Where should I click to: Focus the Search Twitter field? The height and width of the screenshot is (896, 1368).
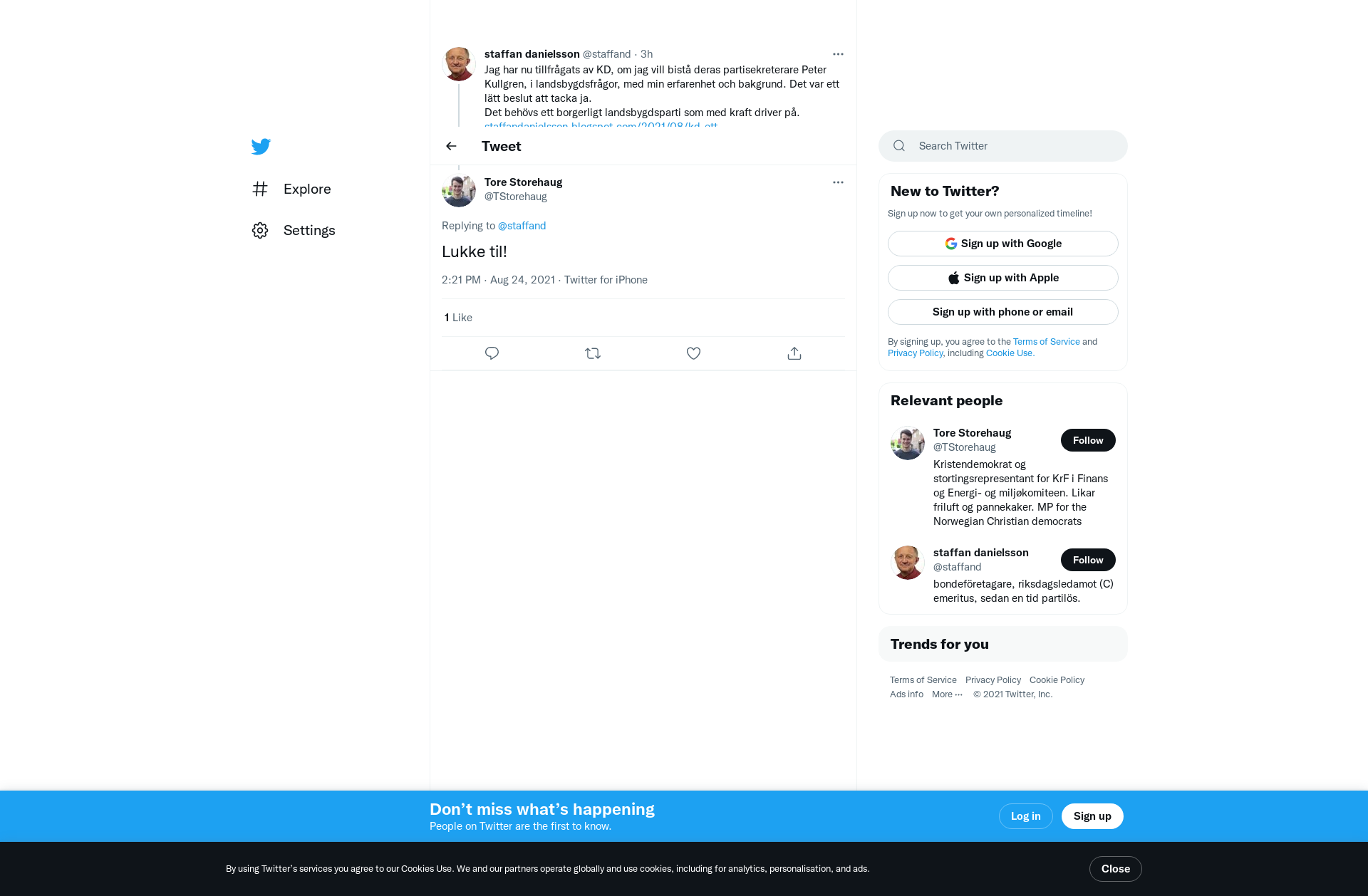(1003, 146)
